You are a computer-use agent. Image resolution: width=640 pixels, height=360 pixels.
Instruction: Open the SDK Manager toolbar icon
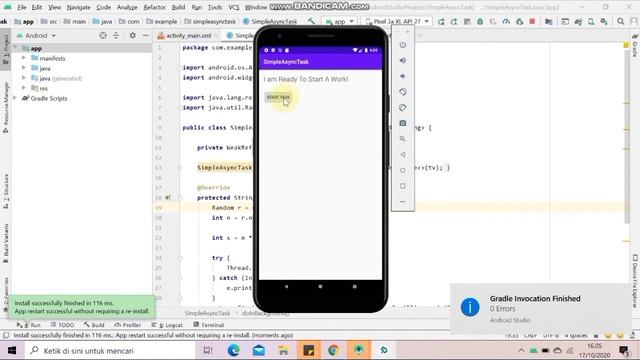(604, 21)
